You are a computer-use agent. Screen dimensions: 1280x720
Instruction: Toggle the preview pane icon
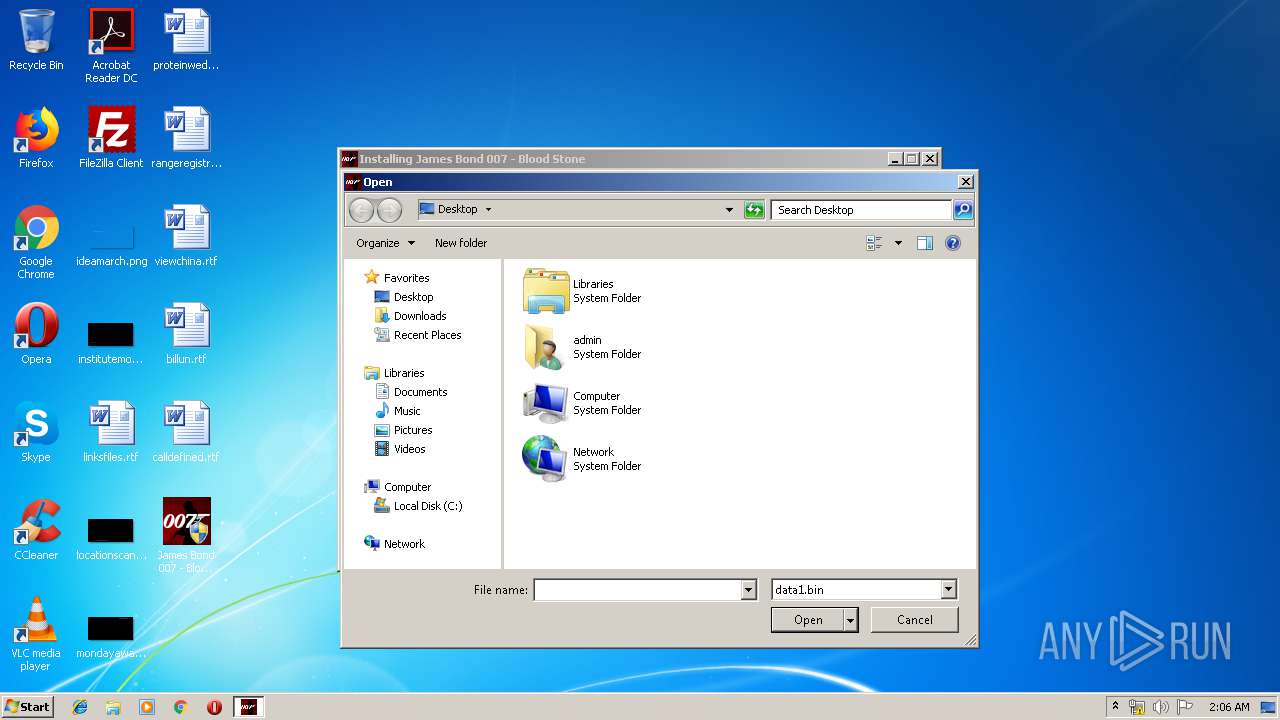point(925,243)
